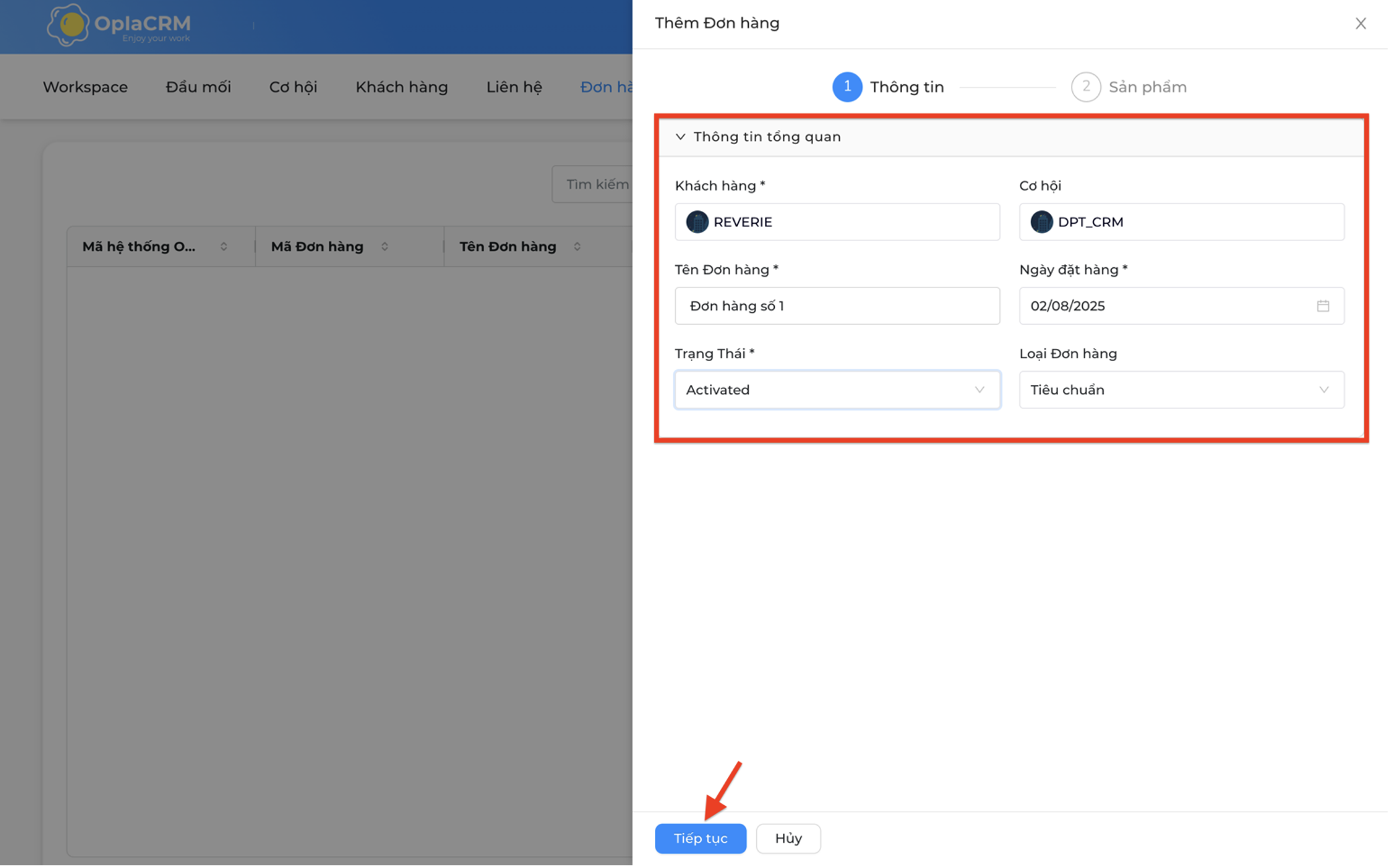Sort by Mã Đơn hàng column arrows

tap(385, 247)
